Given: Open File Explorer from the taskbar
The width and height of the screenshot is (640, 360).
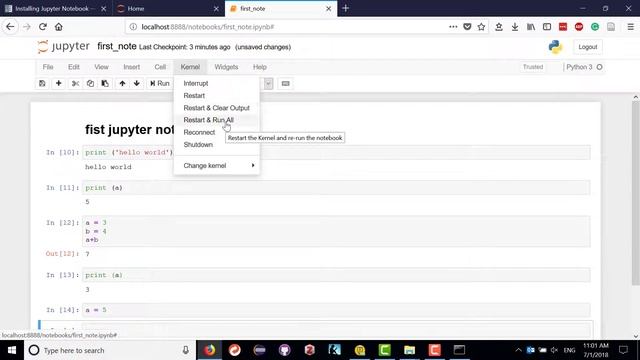Looking at the screenshot, I should (409, 350).
